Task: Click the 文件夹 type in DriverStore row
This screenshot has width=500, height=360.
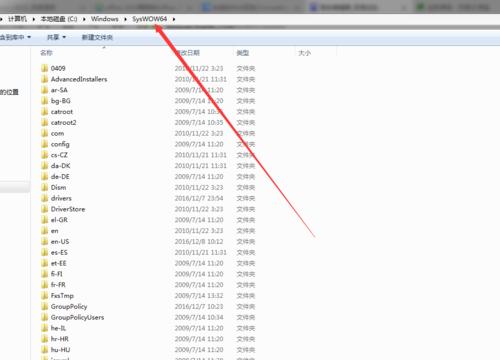Action: [x=246, y=209]
